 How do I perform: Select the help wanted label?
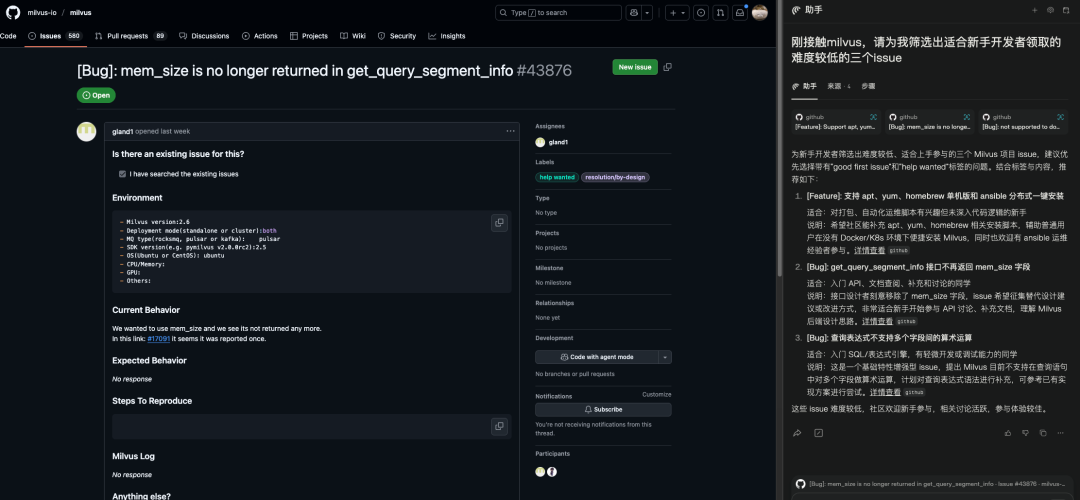coord(557,177)
